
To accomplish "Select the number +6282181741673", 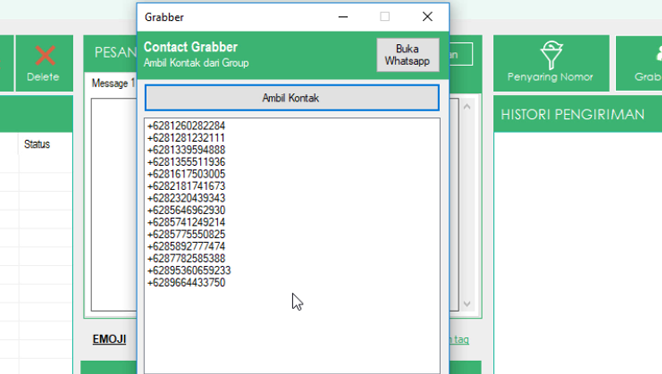I will (186, 186).
